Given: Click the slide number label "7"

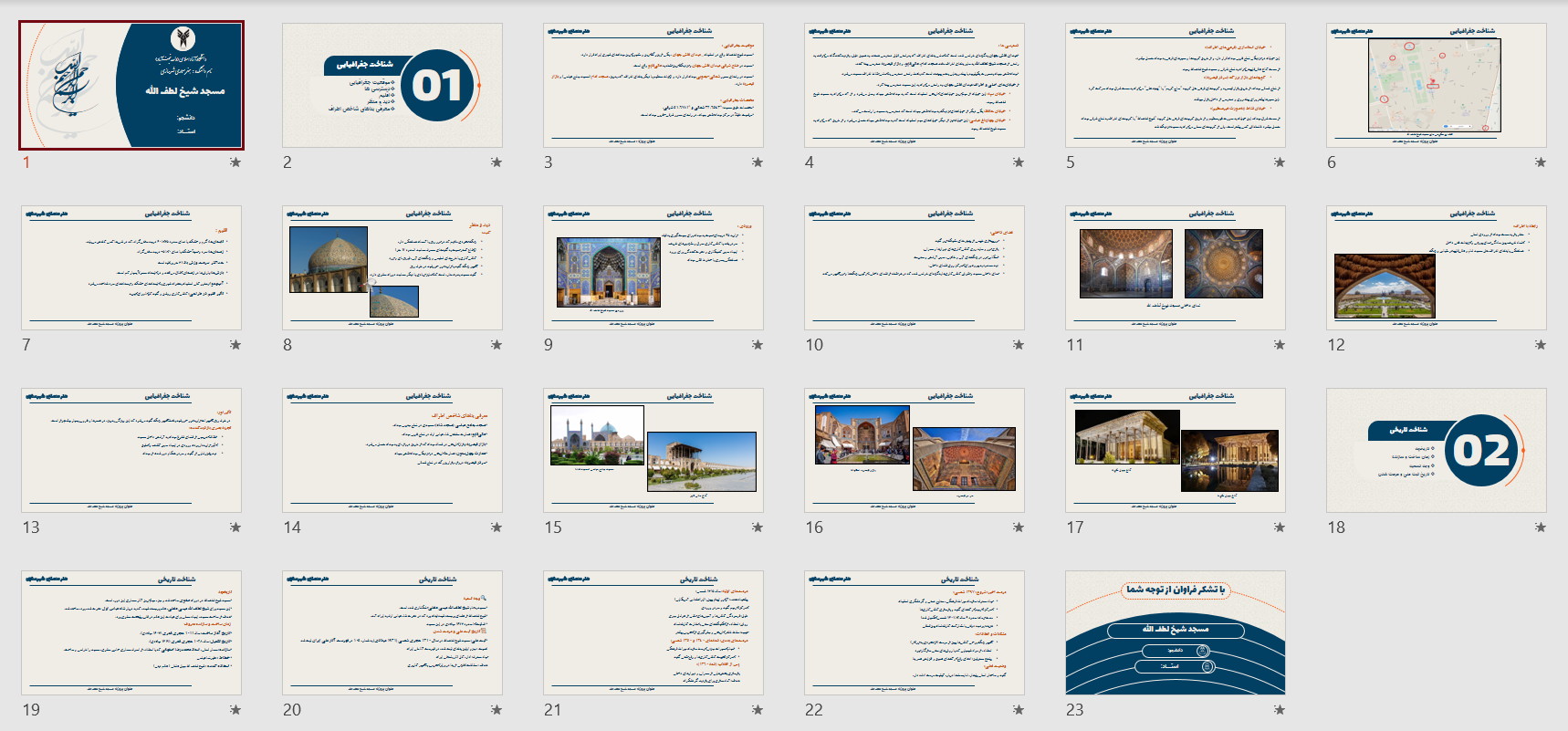Looking at the screenshot, I should click(x=26, y=345).
